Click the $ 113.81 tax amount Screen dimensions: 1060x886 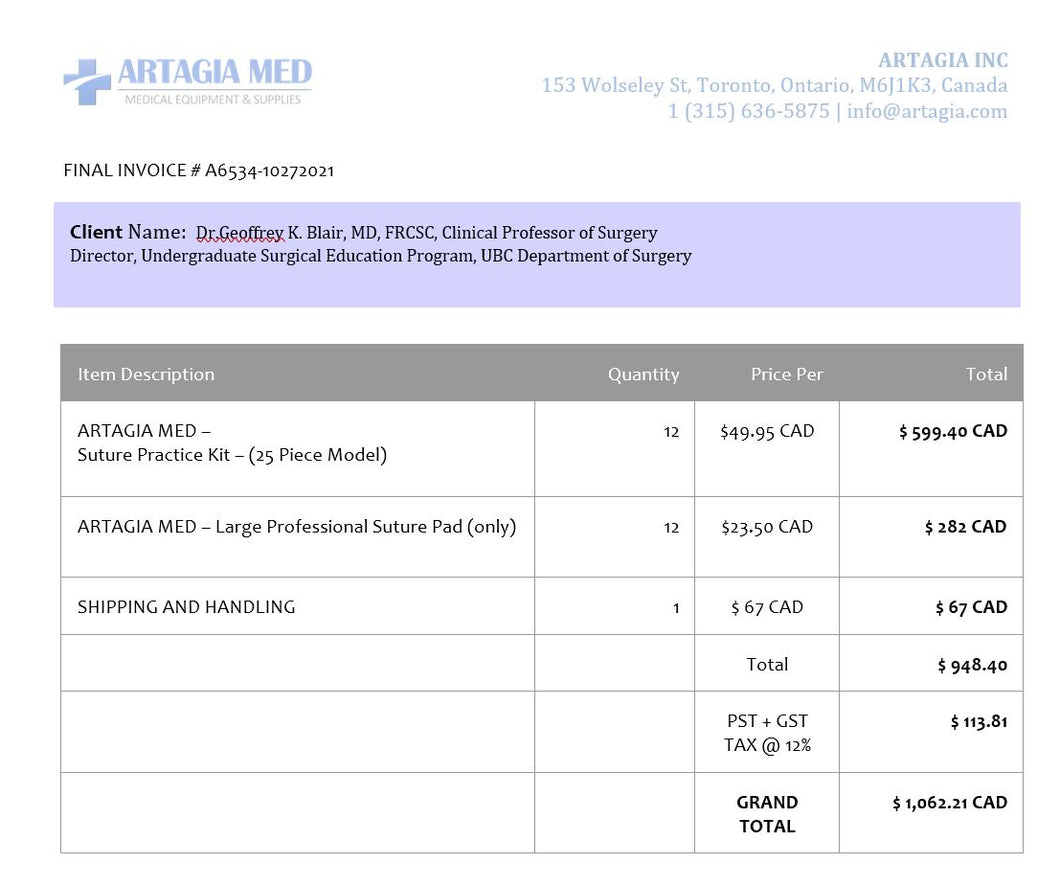click(x=979, y=722)
